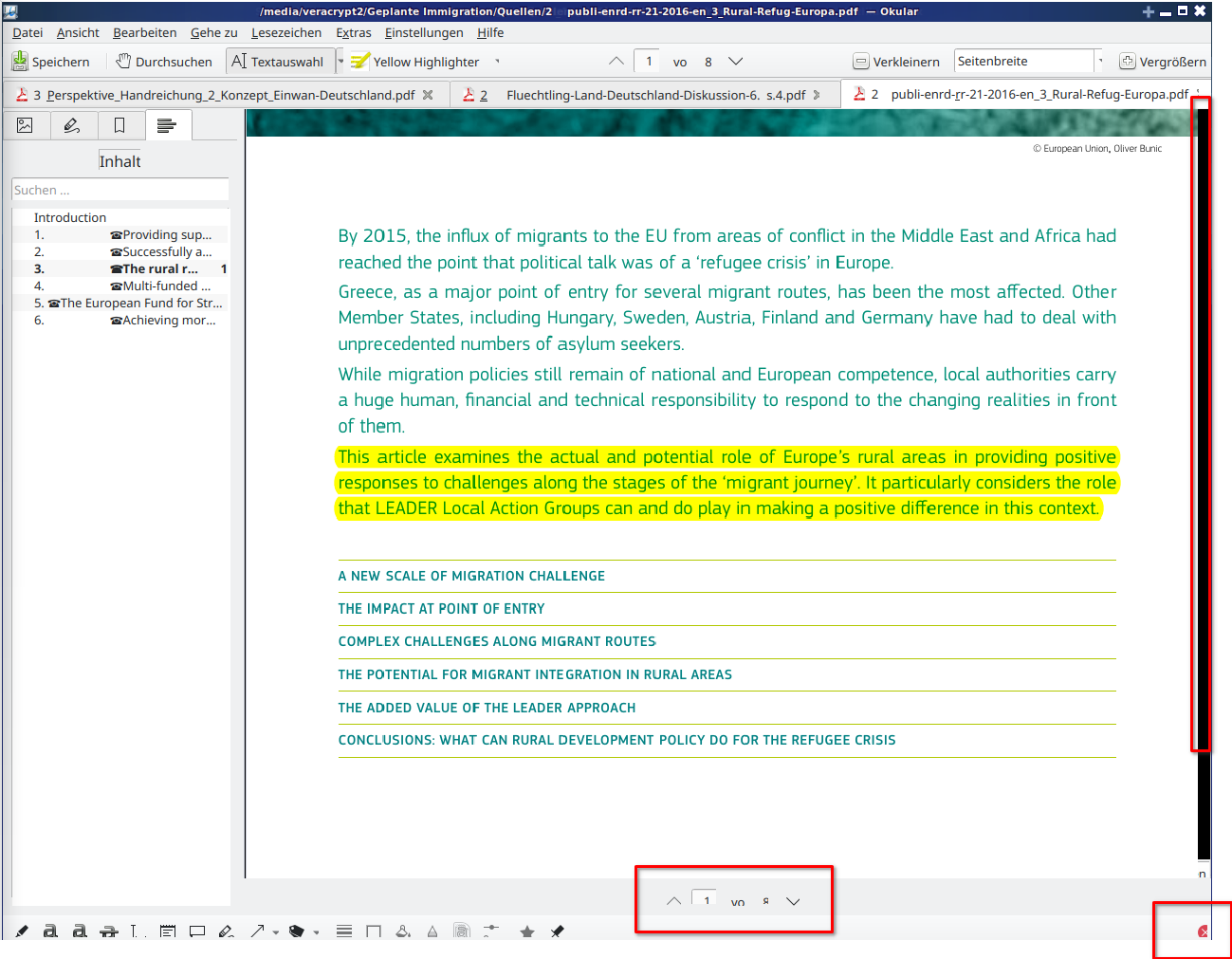This screenshot has height=959, width=1232.
Task: Follow link COMPLEX CHALLENGES ALONG MIGRANT ROUTES
Action: tap(497, 641)
